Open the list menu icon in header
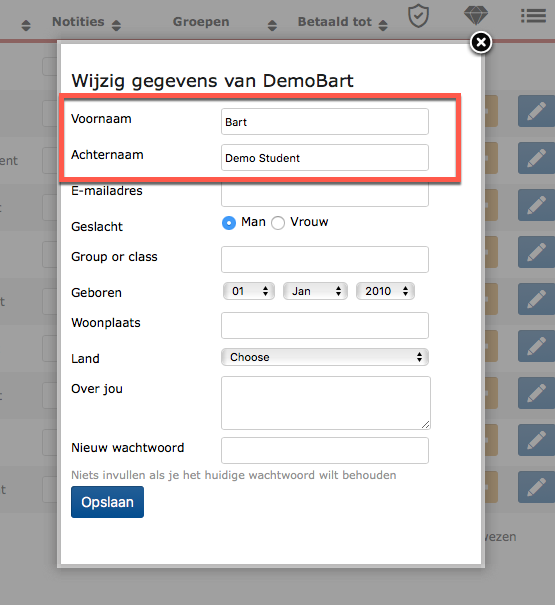 click(x=533, y=16)
